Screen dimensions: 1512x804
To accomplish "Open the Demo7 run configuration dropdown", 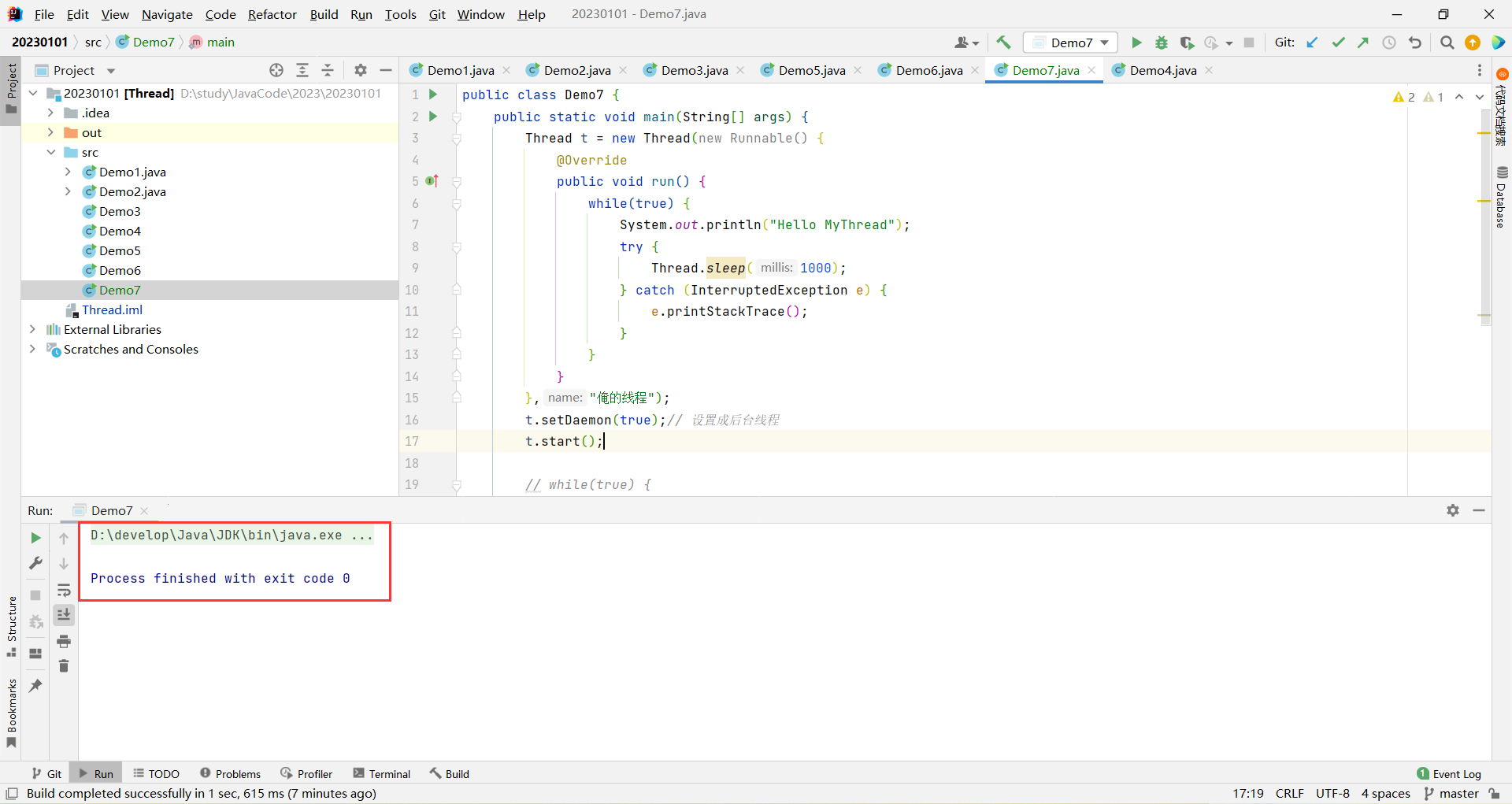I will click(x=1070, y=43).
